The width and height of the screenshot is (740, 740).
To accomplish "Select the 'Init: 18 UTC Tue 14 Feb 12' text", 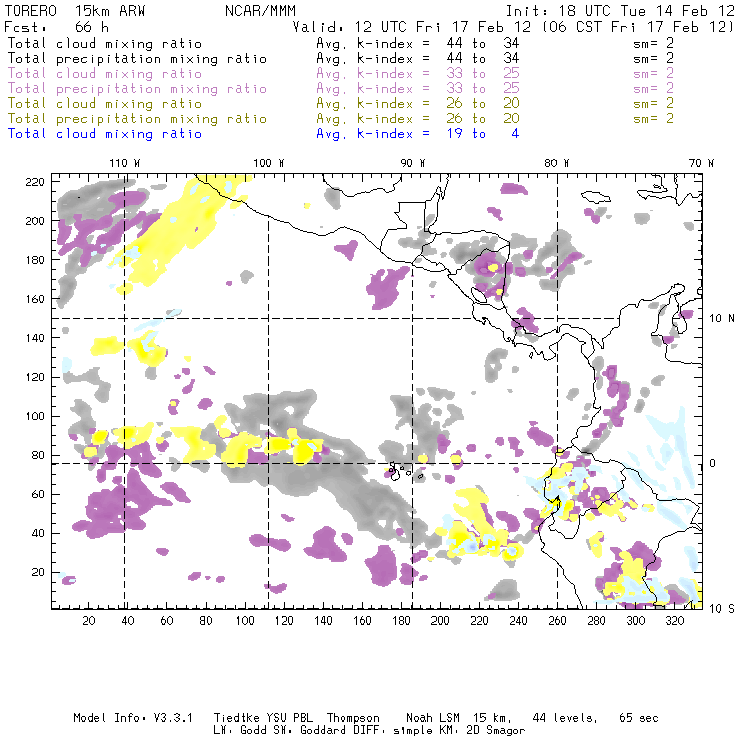I will point(620,10).
